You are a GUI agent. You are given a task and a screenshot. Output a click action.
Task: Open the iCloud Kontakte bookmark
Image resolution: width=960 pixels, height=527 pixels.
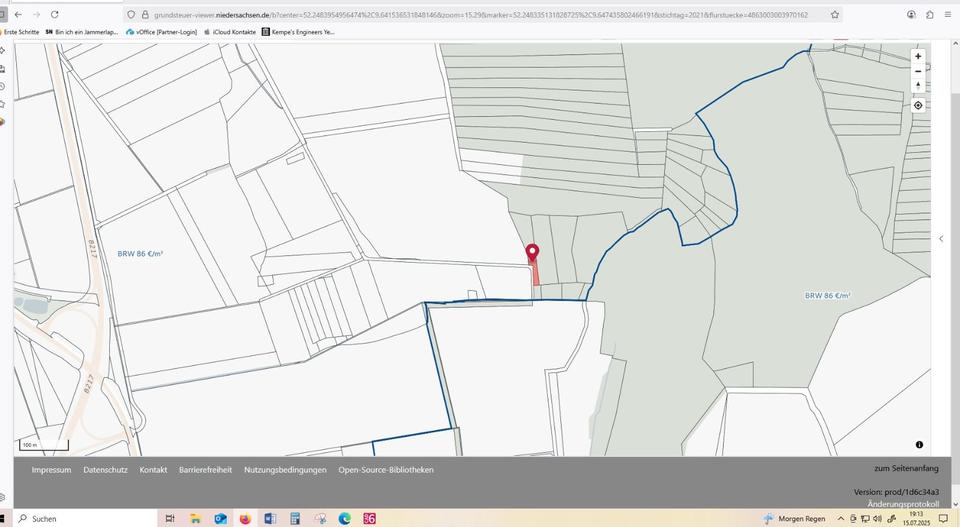click(x=230, y=32)
